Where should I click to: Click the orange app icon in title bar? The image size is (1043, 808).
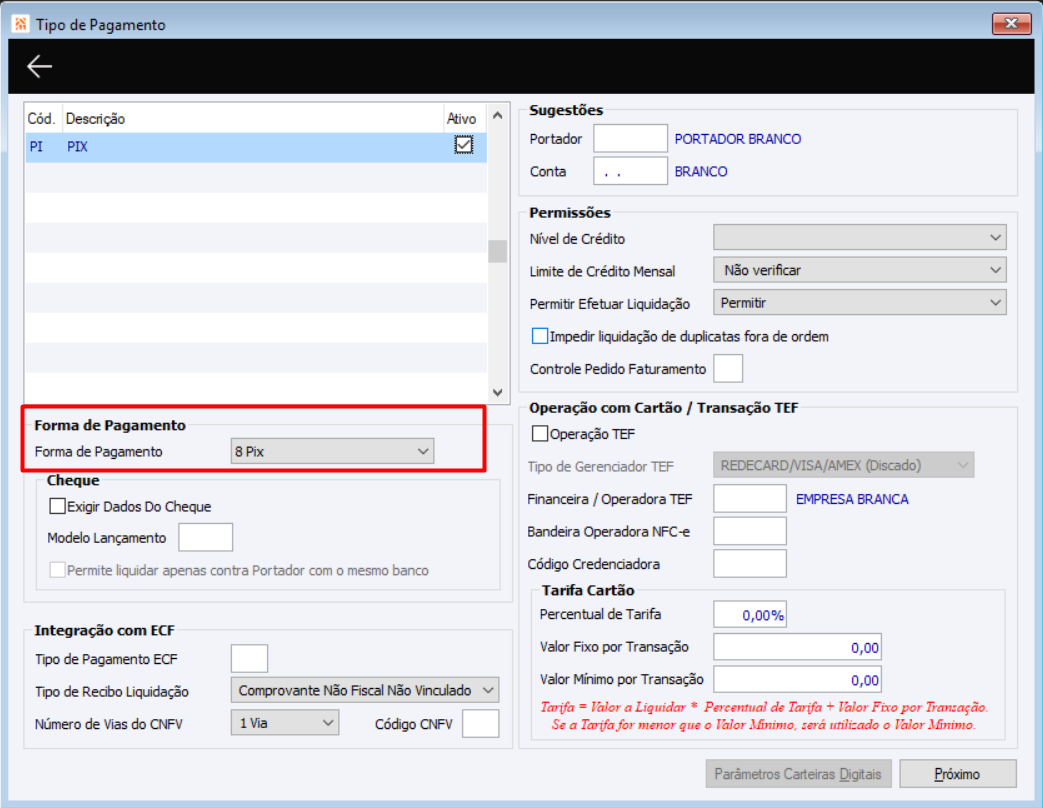pyautogui.click(x=21, y=24)
